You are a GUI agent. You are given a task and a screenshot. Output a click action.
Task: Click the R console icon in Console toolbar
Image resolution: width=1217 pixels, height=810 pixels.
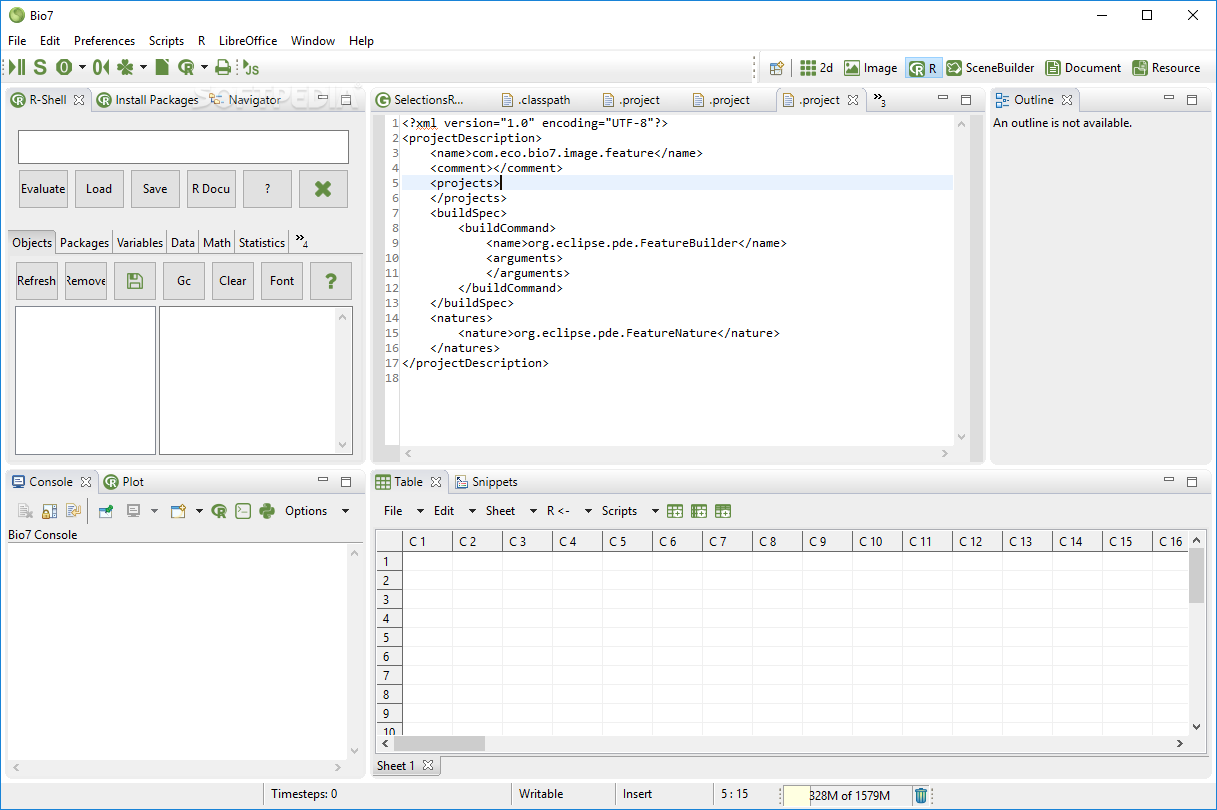(x=219, y=511)
